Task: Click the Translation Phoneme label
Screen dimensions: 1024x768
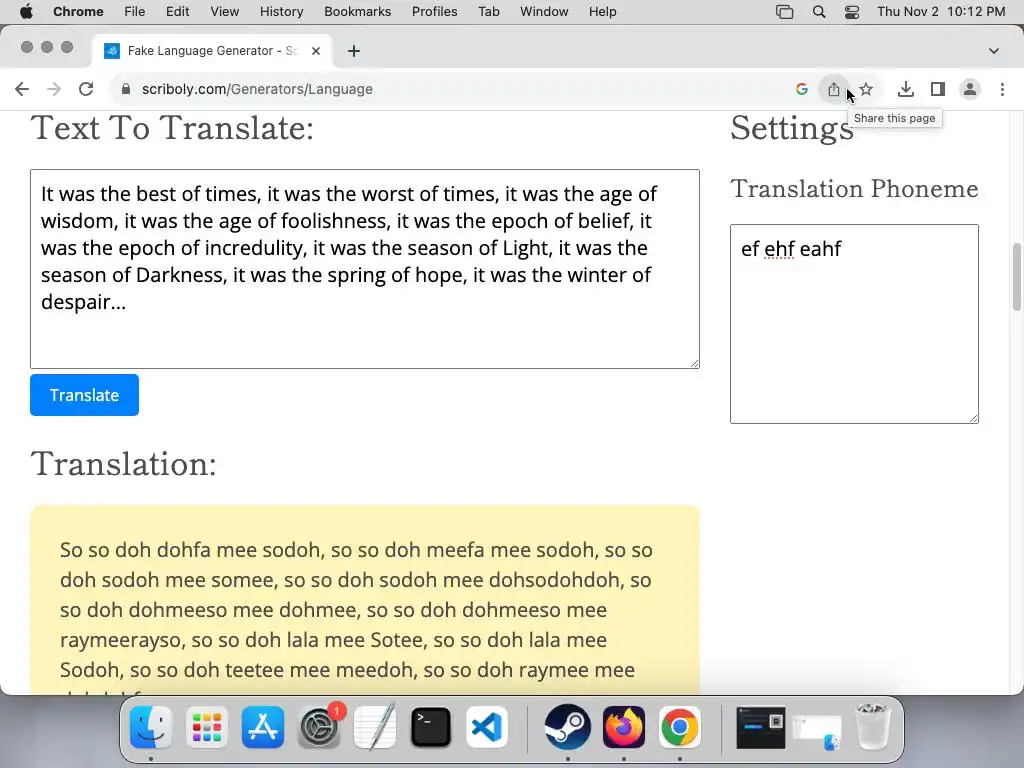Action: point(854,188)
